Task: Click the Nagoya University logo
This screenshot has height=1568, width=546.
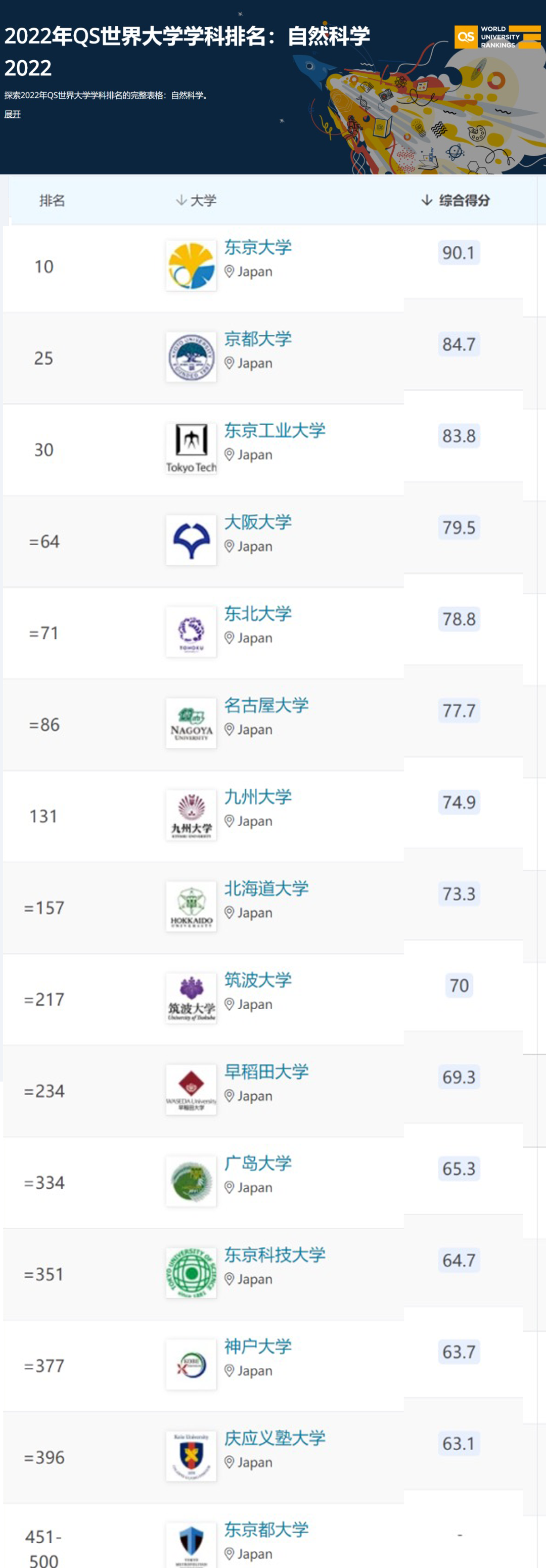Action: (191, 724)
